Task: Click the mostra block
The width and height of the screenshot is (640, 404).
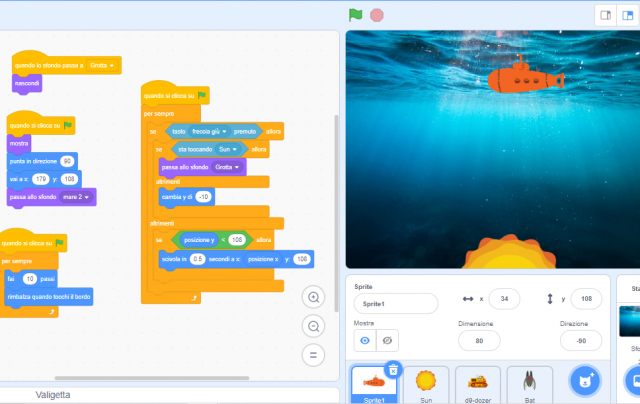Action: click(x=19, y=144)
